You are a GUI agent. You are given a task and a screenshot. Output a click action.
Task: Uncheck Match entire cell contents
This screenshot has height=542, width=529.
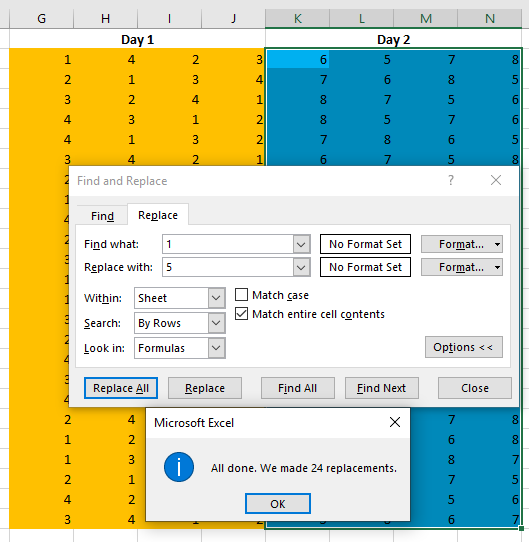(x=241, y=314)
